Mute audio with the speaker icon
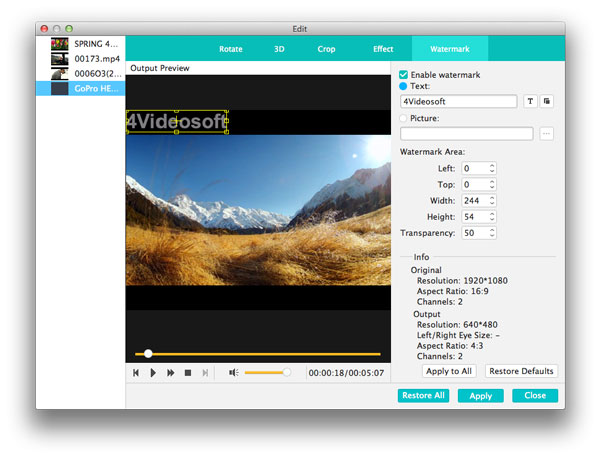The width and height of the screenshot is (600, 458). pyautogui.click(x=233, y=372)
